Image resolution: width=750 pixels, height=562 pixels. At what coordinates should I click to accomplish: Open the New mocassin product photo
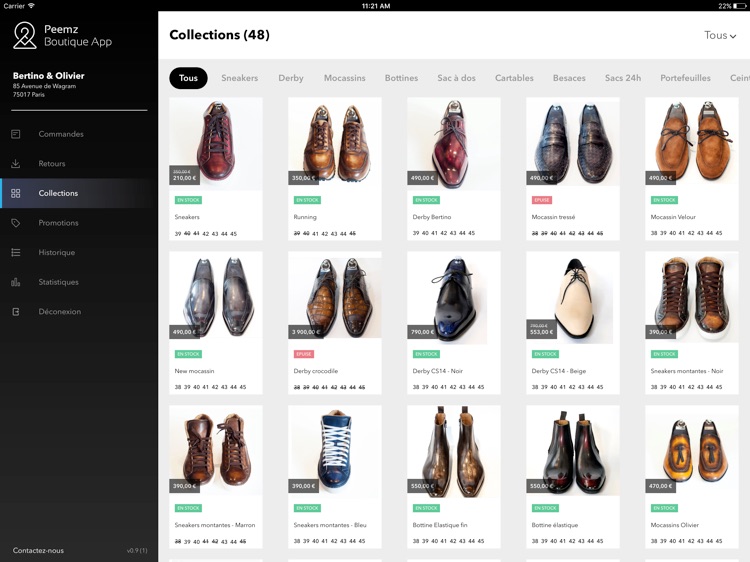point(216,298)
